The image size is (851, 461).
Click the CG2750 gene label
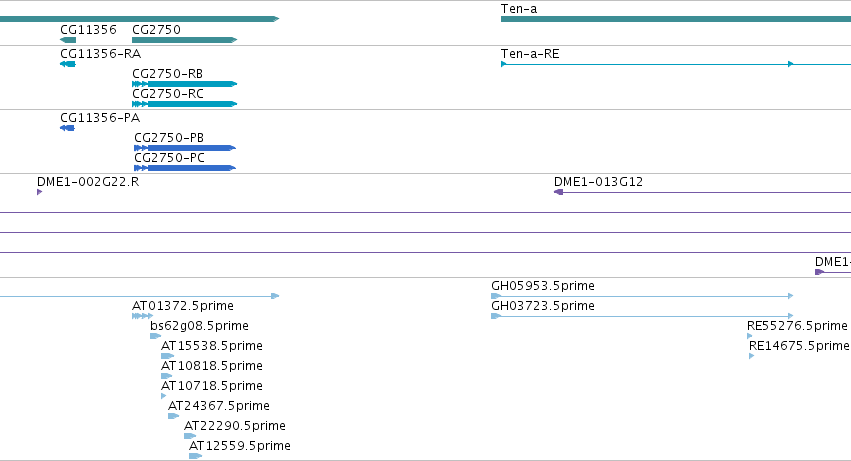click(x=156, y=29)
